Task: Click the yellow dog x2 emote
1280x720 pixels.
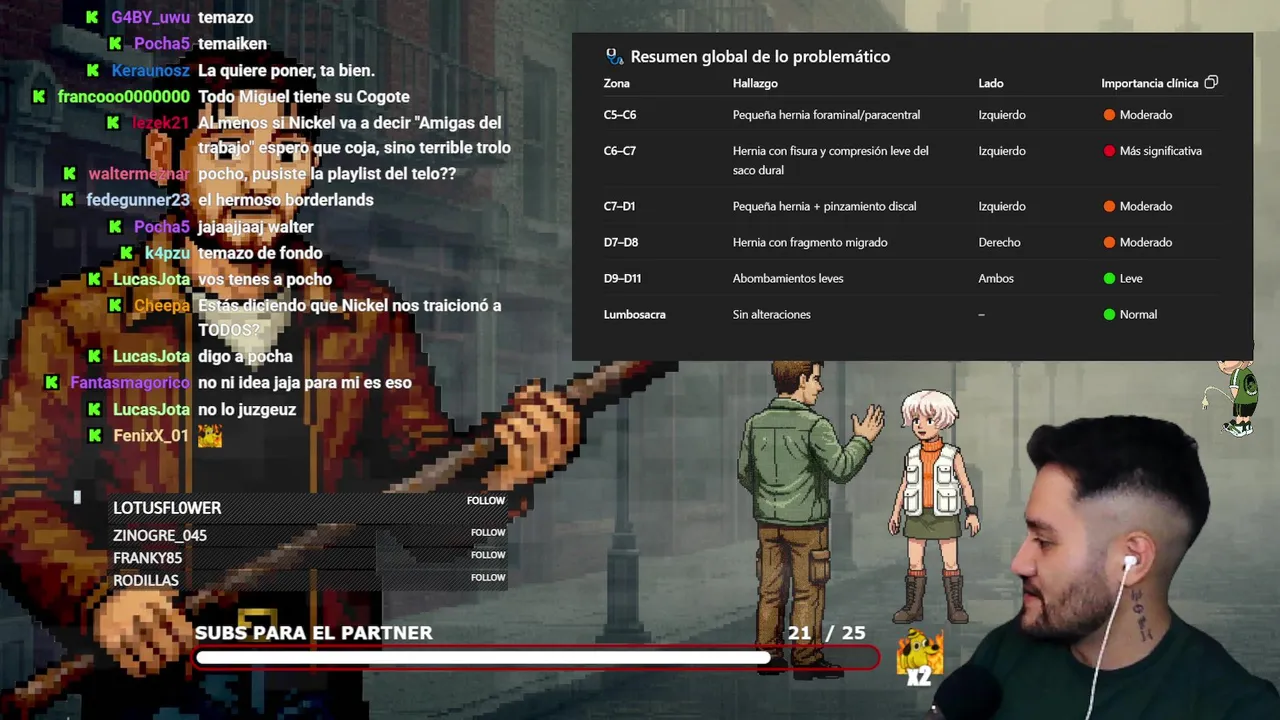Action: [919, 657]
